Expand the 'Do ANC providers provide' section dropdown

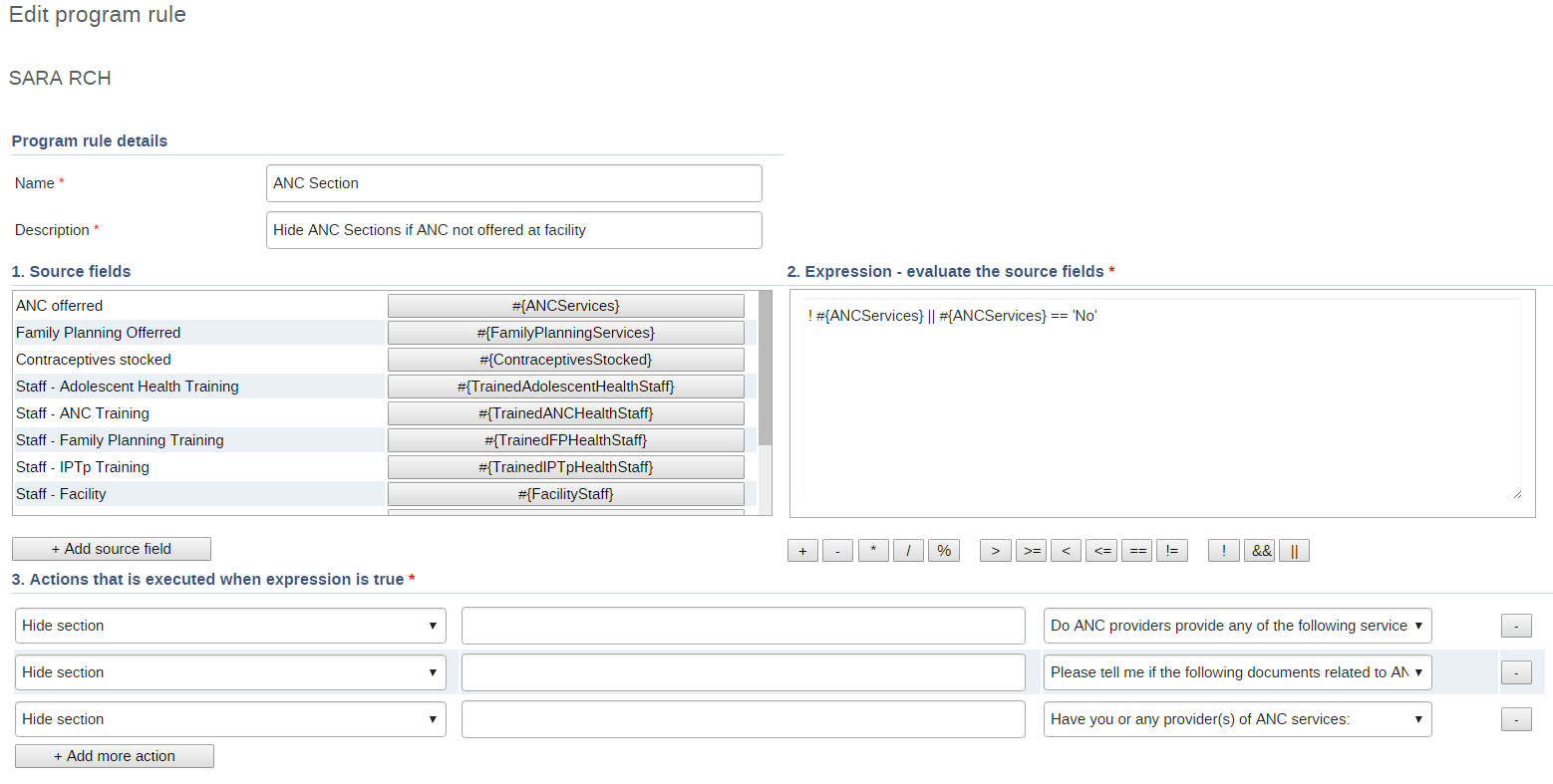pyautogui.click(x=1237, y=626)
